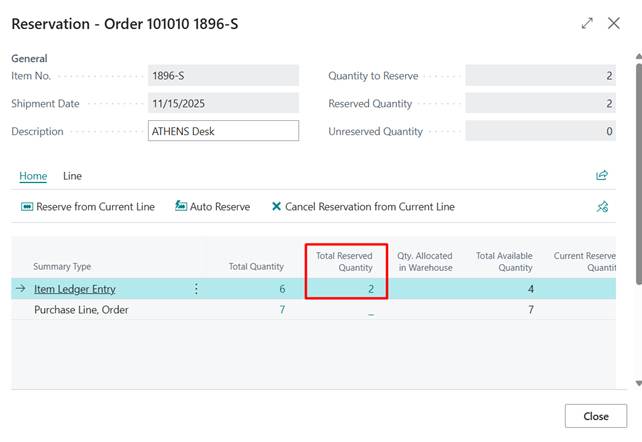Screen dimensions: 642x442
Task: Cancel Reservation from Current Line
Action: (x=363, y=207)
